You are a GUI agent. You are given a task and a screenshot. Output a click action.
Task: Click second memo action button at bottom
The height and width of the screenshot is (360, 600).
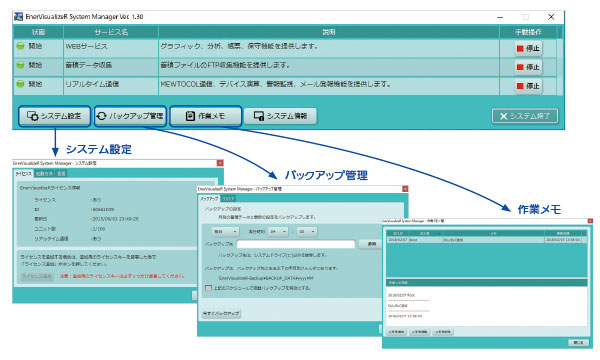pyautogui.click(x=420, y=332)
